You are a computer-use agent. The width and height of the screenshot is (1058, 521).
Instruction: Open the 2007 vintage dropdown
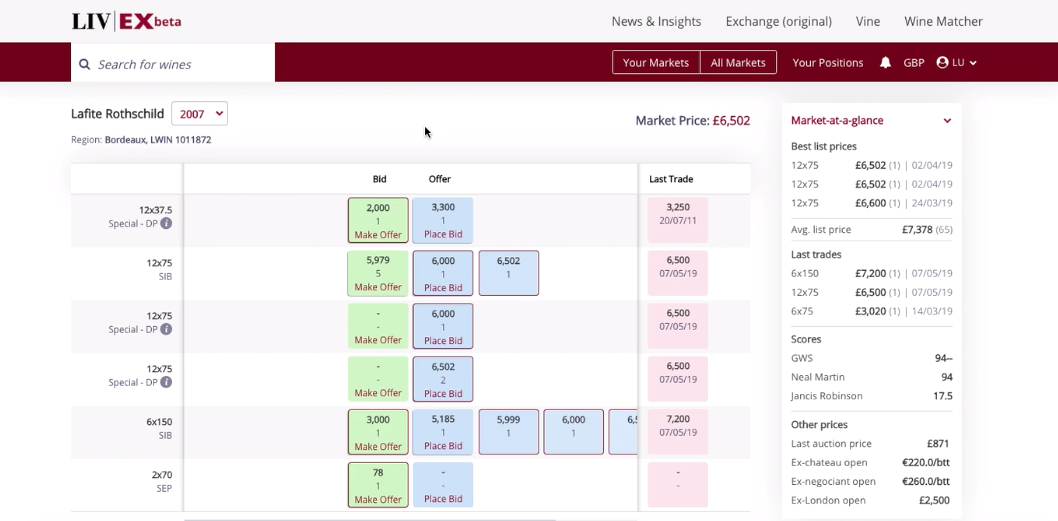200,113
